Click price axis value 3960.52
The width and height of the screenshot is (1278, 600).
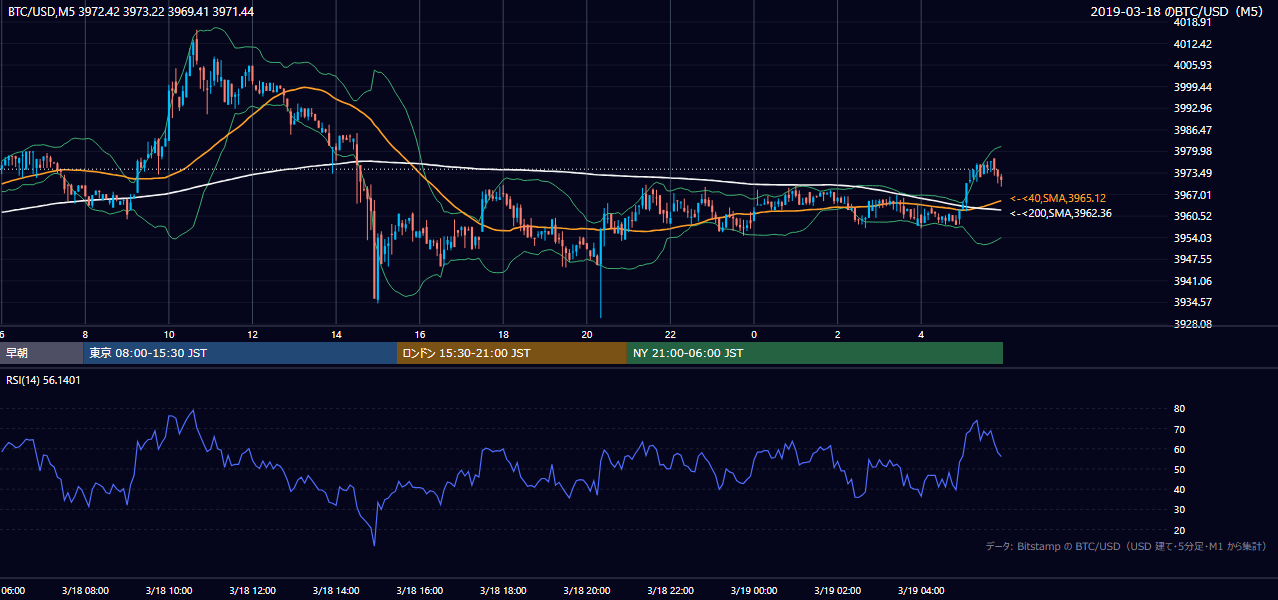[x=1193, y=216]
